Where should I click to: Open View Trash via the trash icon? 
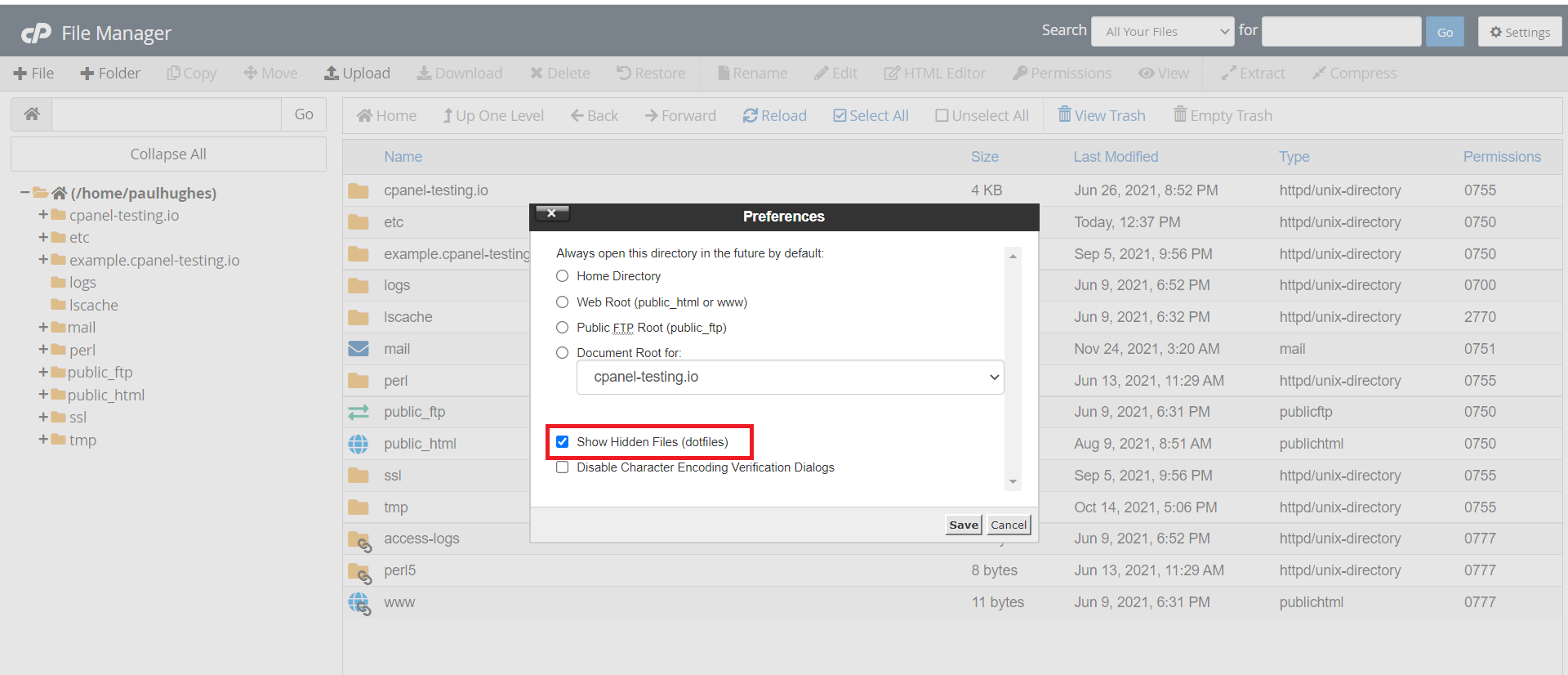pyautogui.click(x=1064, y=115)
